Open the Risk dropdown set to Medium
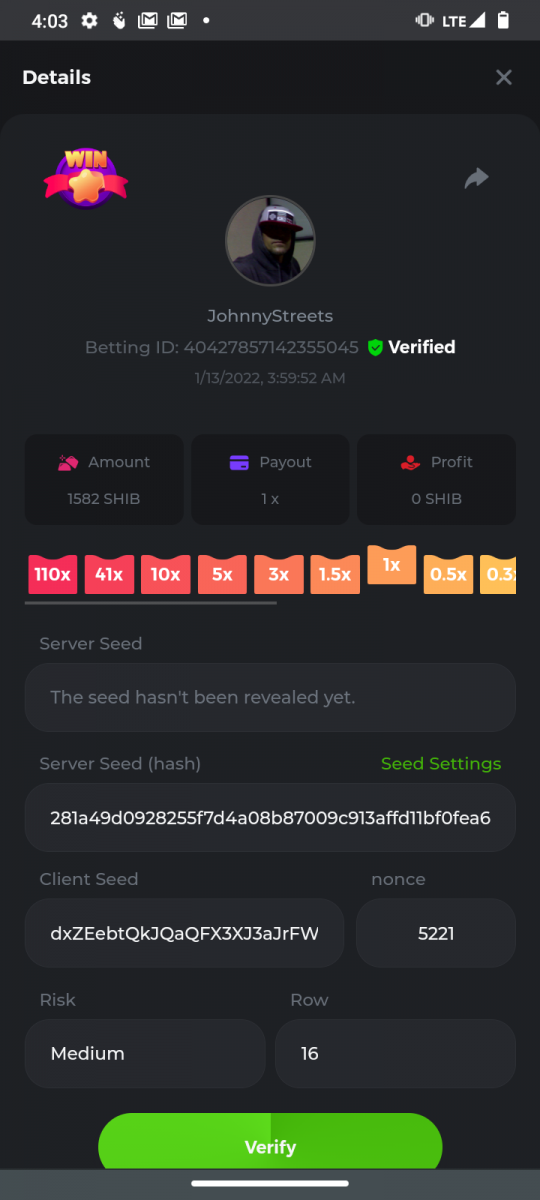 (145, 1053)
